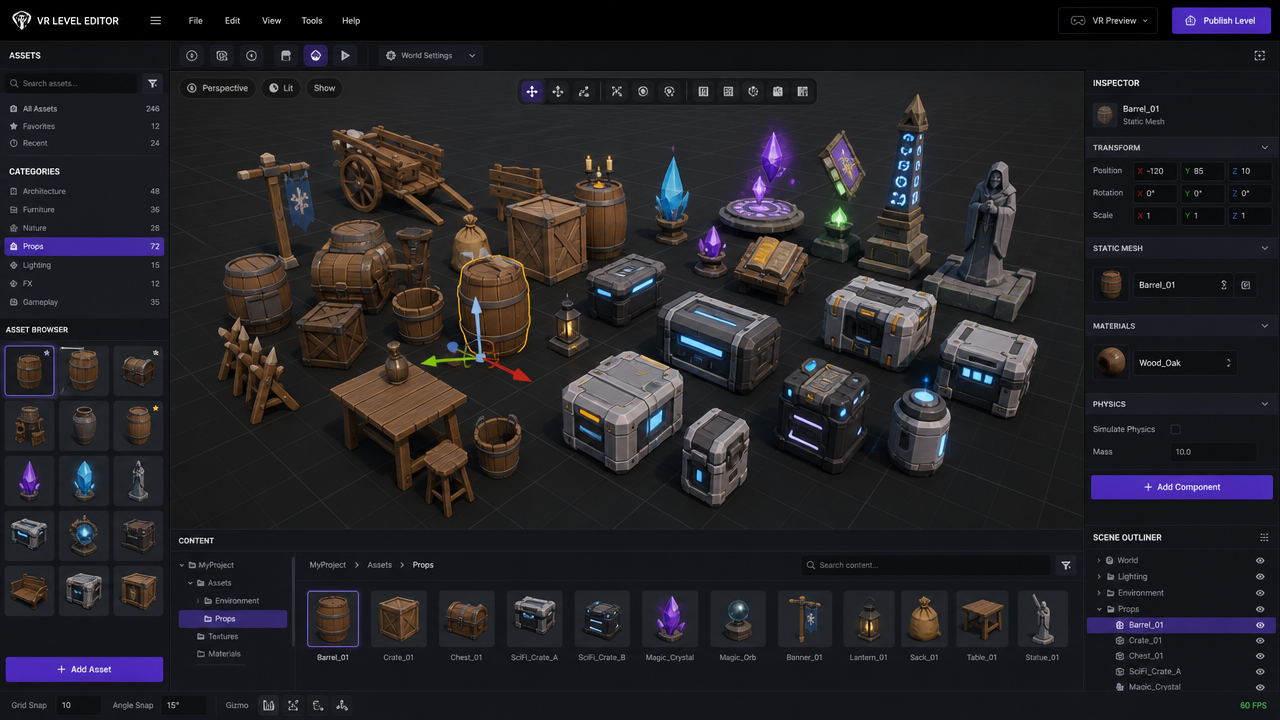Click the Show viewport button
Screen dimensions: 1280x720
point(324,88)
